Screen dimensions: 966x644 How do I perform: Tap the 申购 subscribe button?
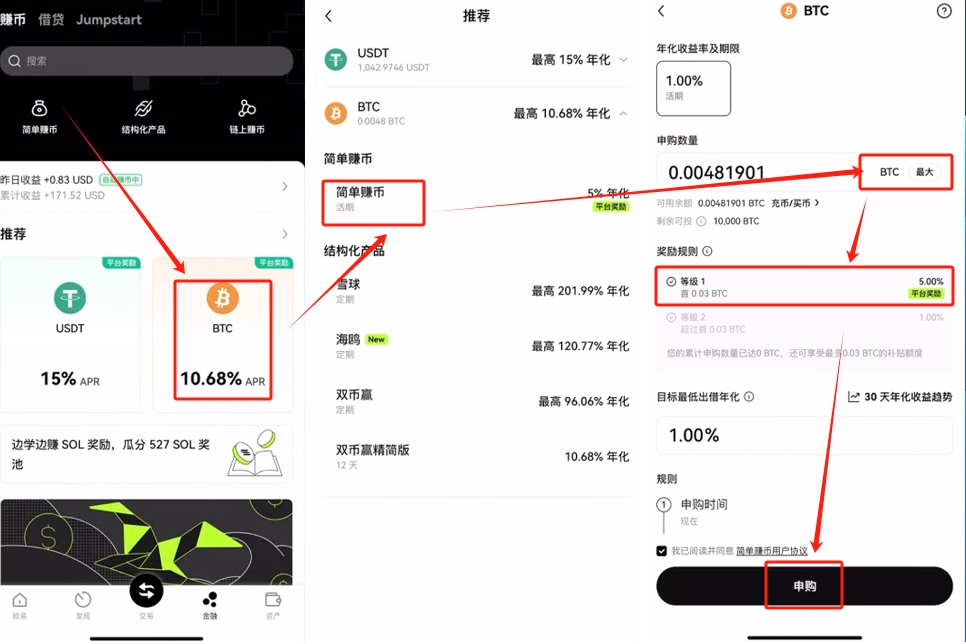pyautogui.click(x=805, y=585)
